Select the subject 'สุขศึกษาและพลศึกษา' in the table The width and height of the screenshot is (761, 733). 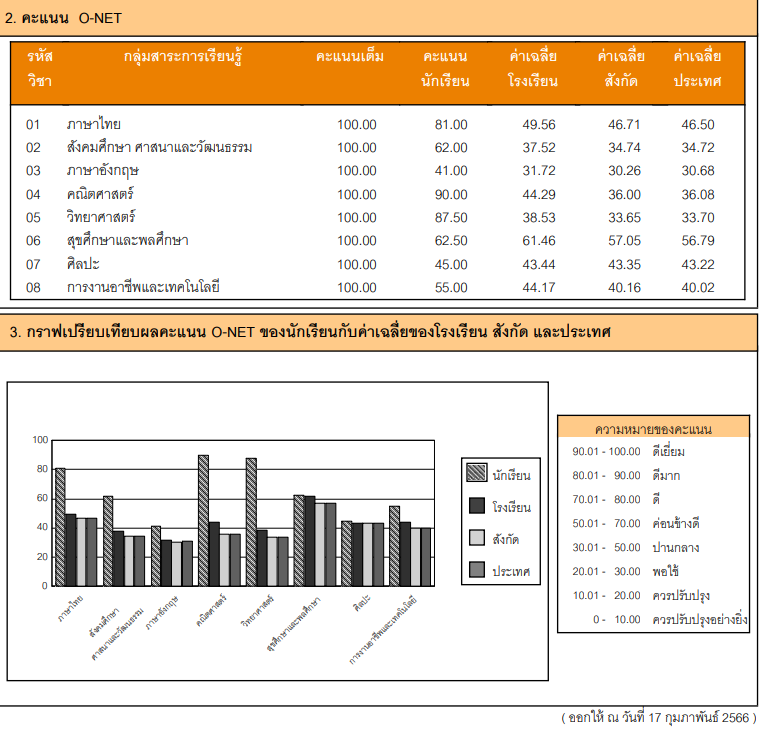click(x=128, y=240)
